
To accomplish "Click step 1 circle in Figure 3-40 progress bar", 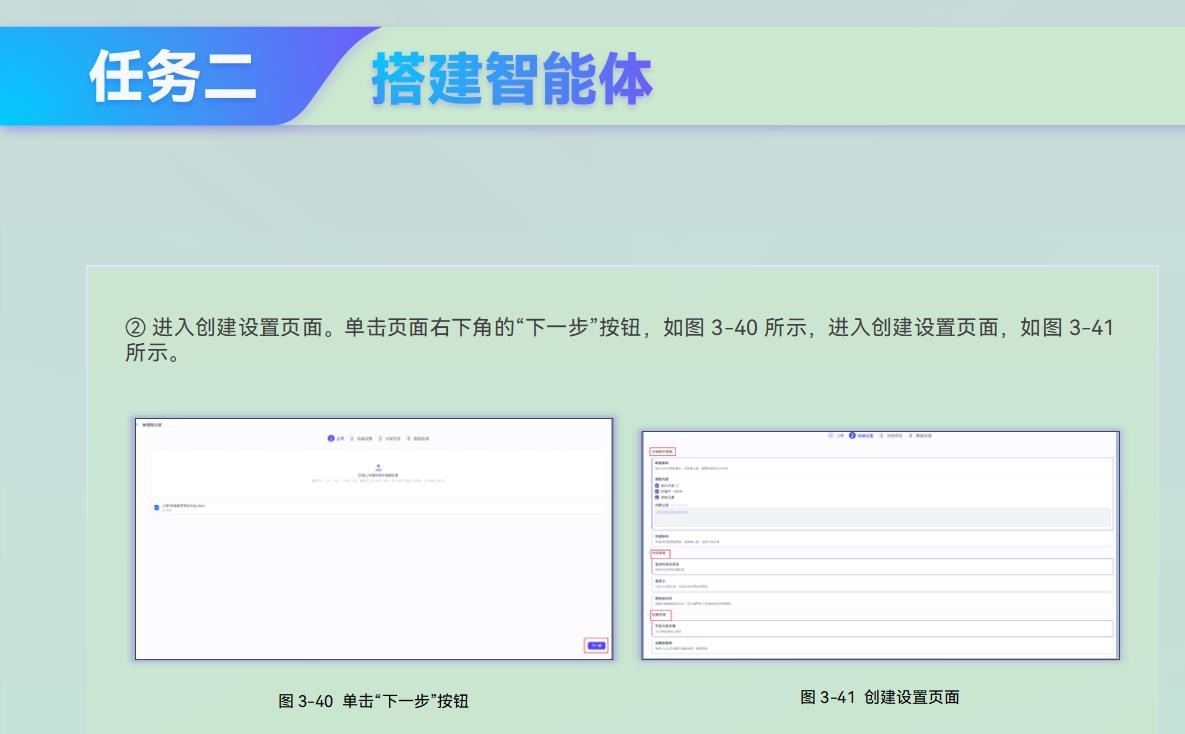I will (331, 438).
